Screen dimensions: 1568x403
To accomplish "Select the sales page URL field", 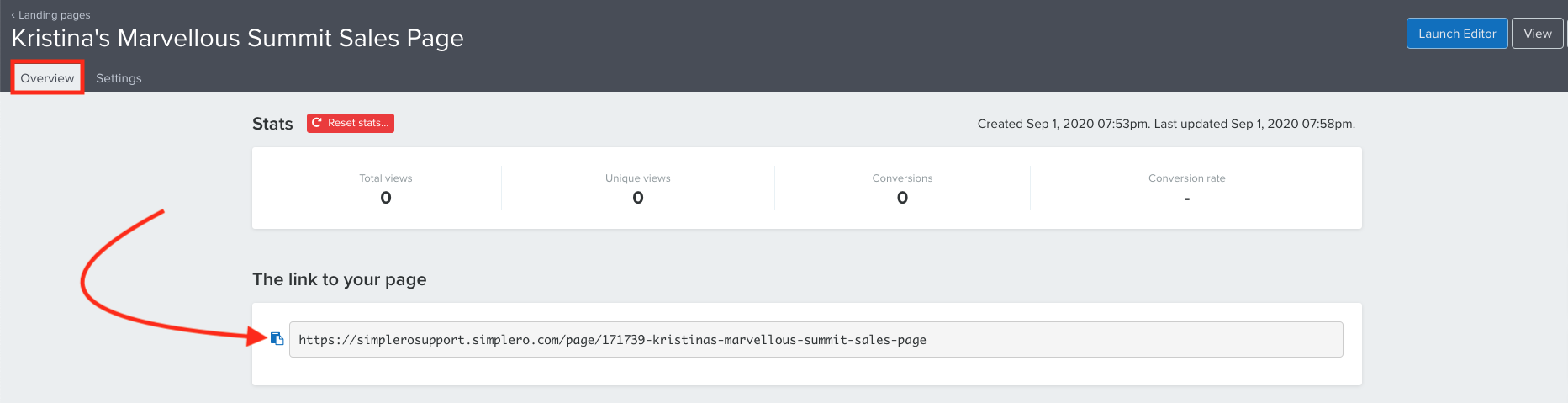I will [816, 340].
